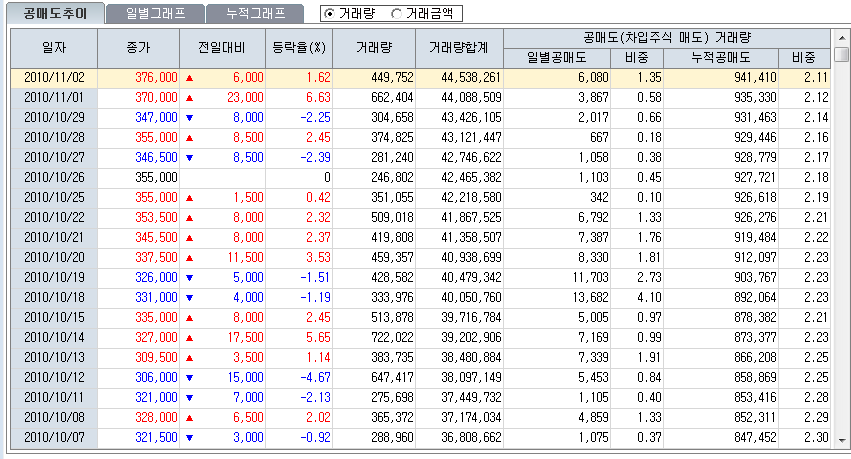
Task: Click the blue down arrow in 2010/10/29 row
Action: [x=189, y=117]
